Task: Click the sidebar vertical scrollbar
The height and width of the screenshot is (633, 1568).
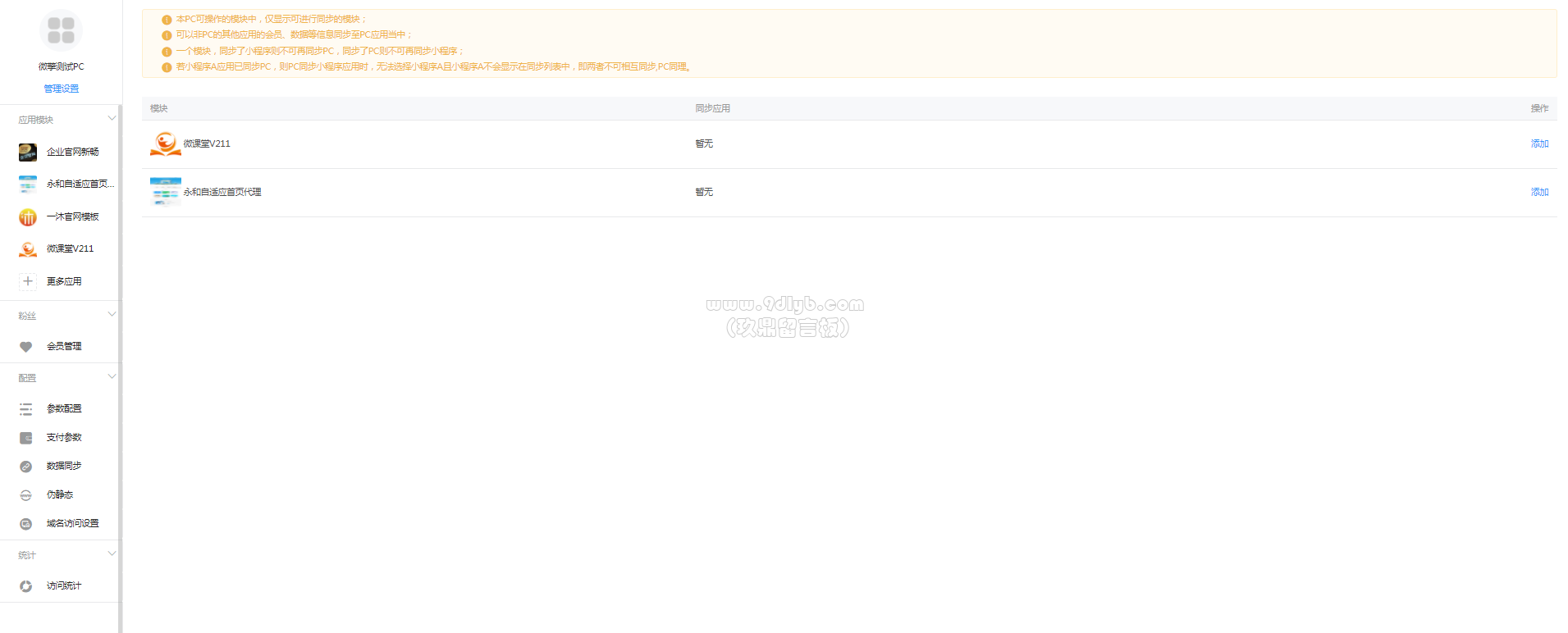Action: tap(121, 369)
